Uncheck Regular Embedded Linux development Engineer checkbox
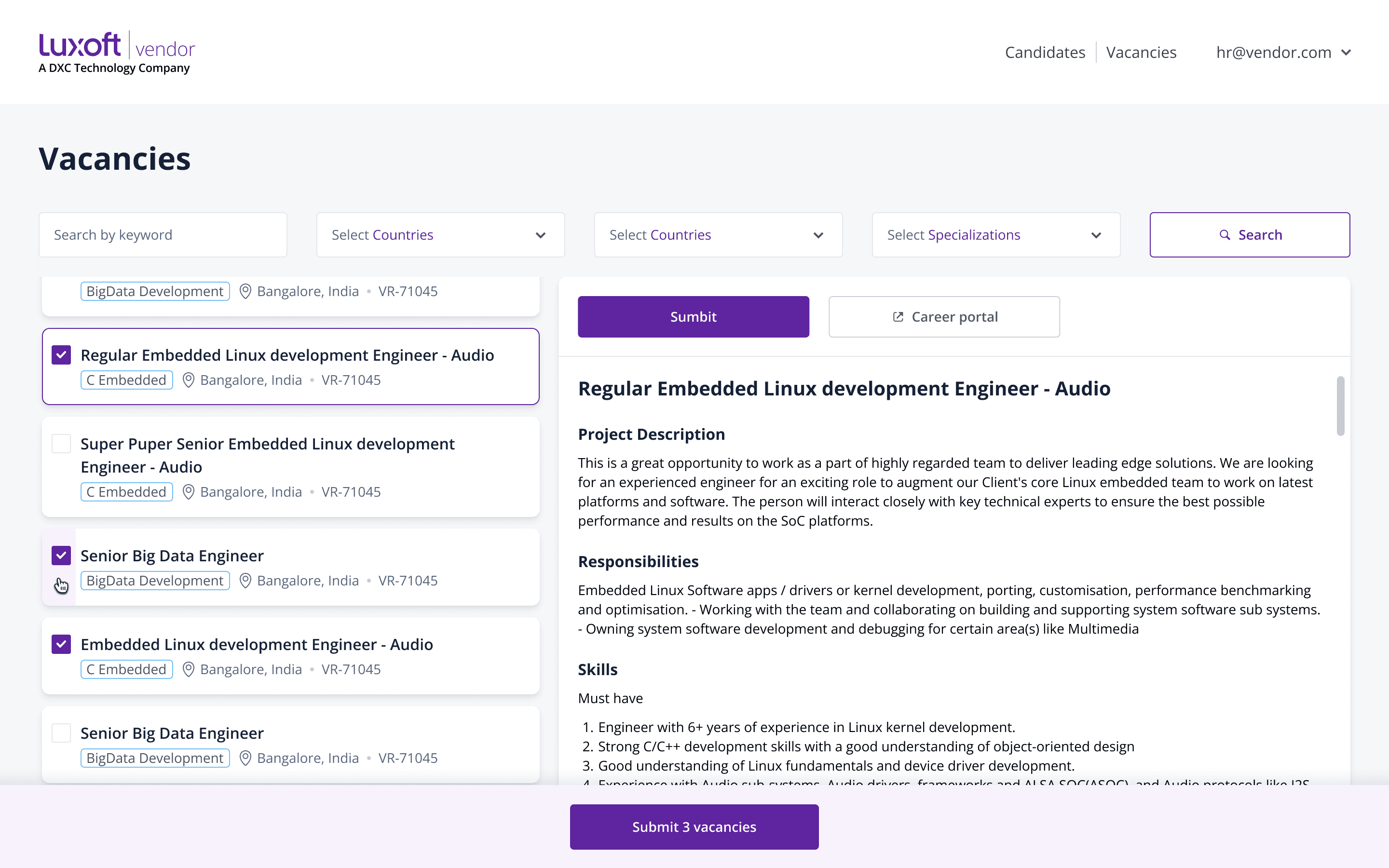The width and height of the screenshot is (1389, 868). tap(61, 355)
